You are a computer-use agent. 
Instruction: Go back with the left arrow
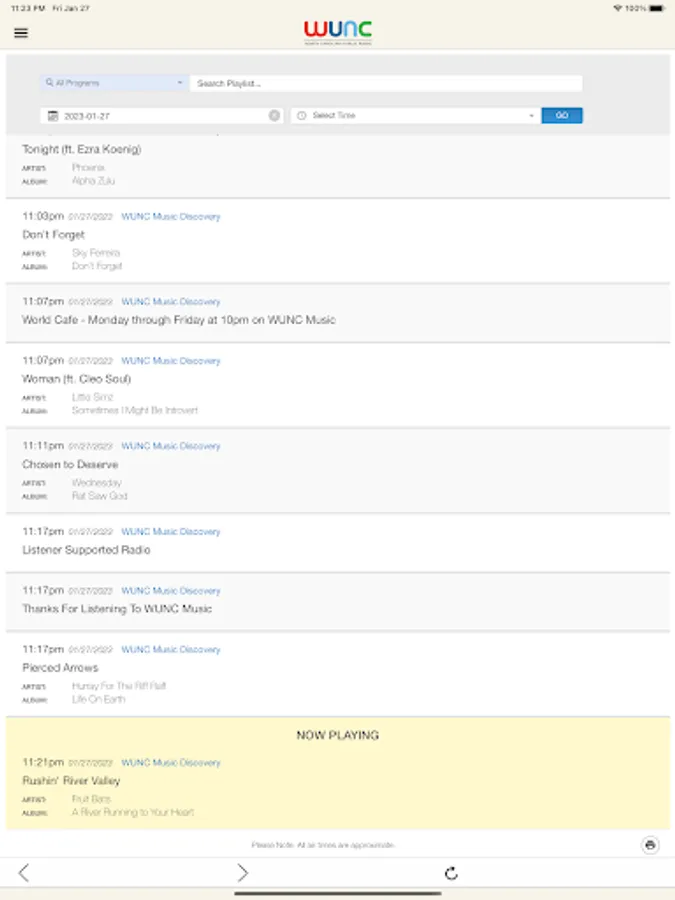pyautogui.click(x=23, y=873)
